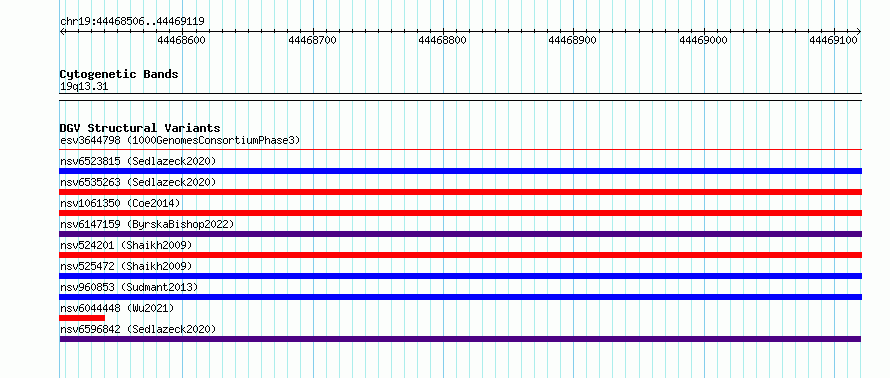The width and height of the screenshot is (890, 378).
Task: Click the nsv1061350 Coe2014 red bar
Action: [460, 213]
